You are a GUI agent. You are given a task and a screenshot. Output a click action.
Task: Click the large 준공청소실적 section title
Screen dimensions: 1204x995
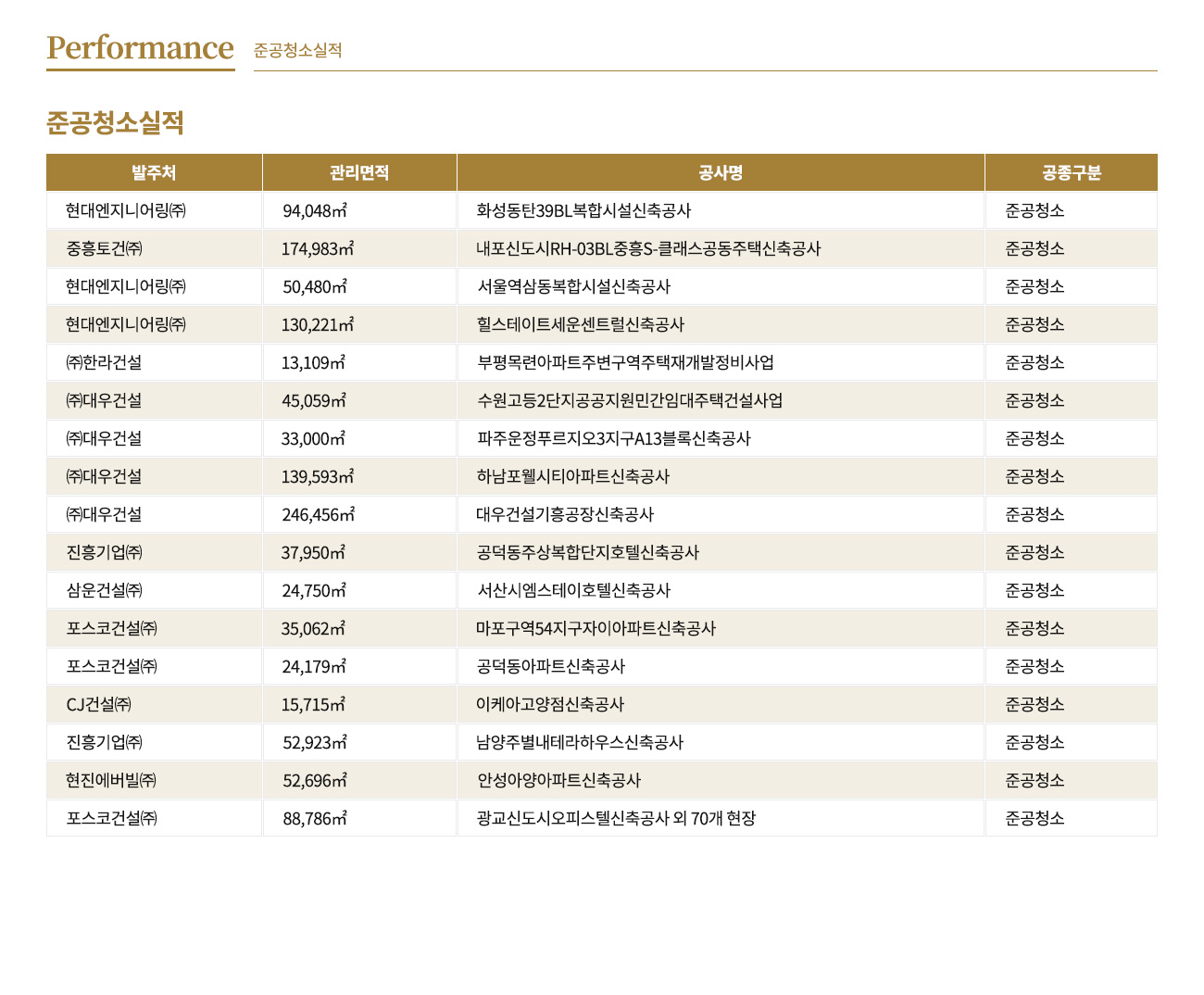pyautogui.click(x=116, y=122)
